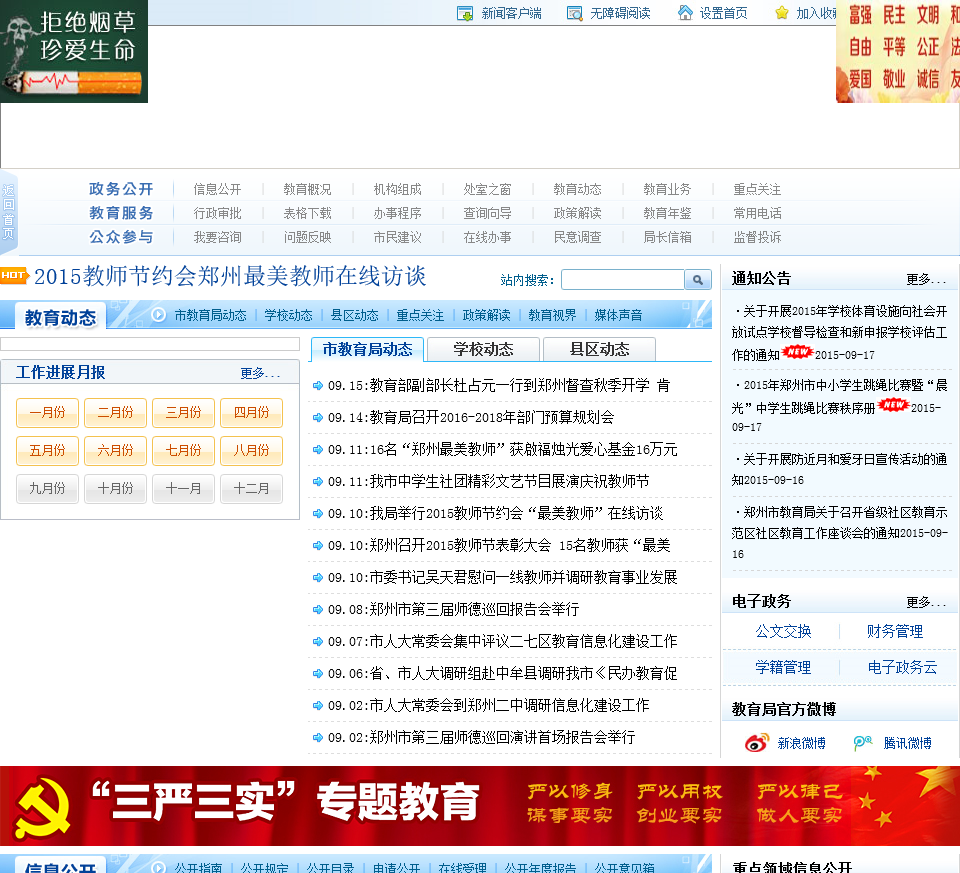This screenshot has height=873, width=960.
Task: Click 媒体声音 in the 教育动态 bar
Action: [618, 315]
